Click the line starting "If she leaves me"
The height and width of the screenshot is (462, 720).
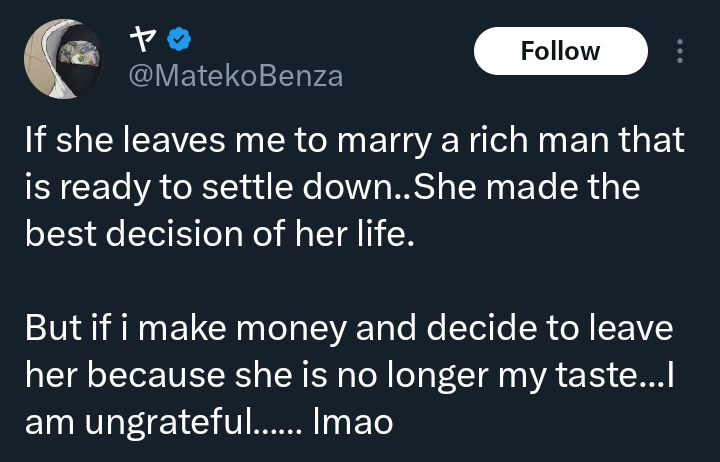[355, 142]
